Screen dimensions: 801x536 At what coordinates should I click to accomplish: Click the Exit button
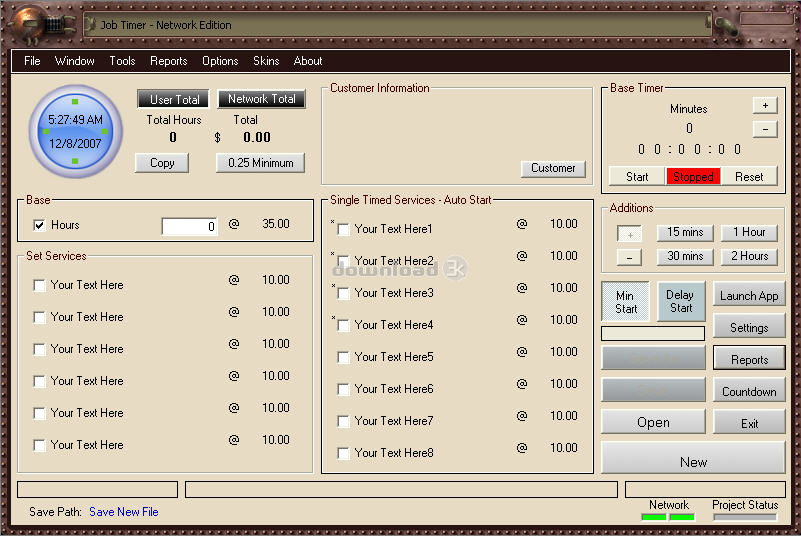pyautogui.click(x=749, y=423)
